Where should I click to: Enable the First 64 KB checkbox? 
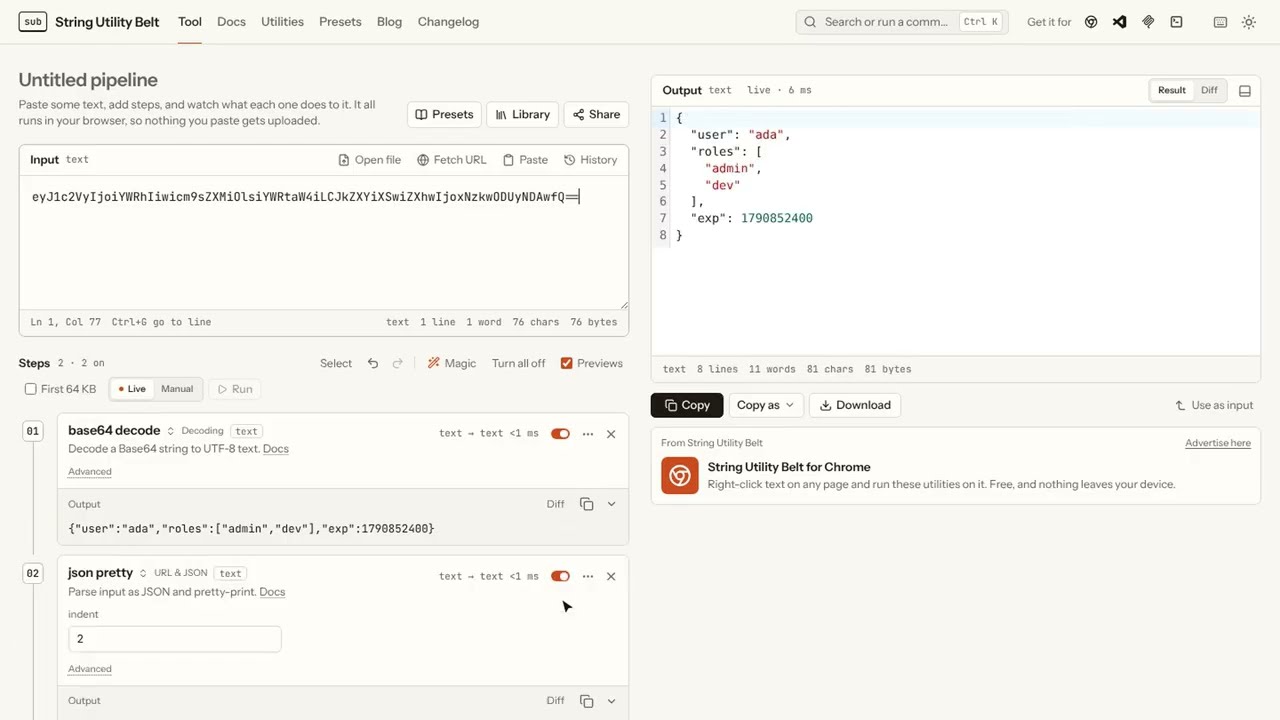point(31,389)
